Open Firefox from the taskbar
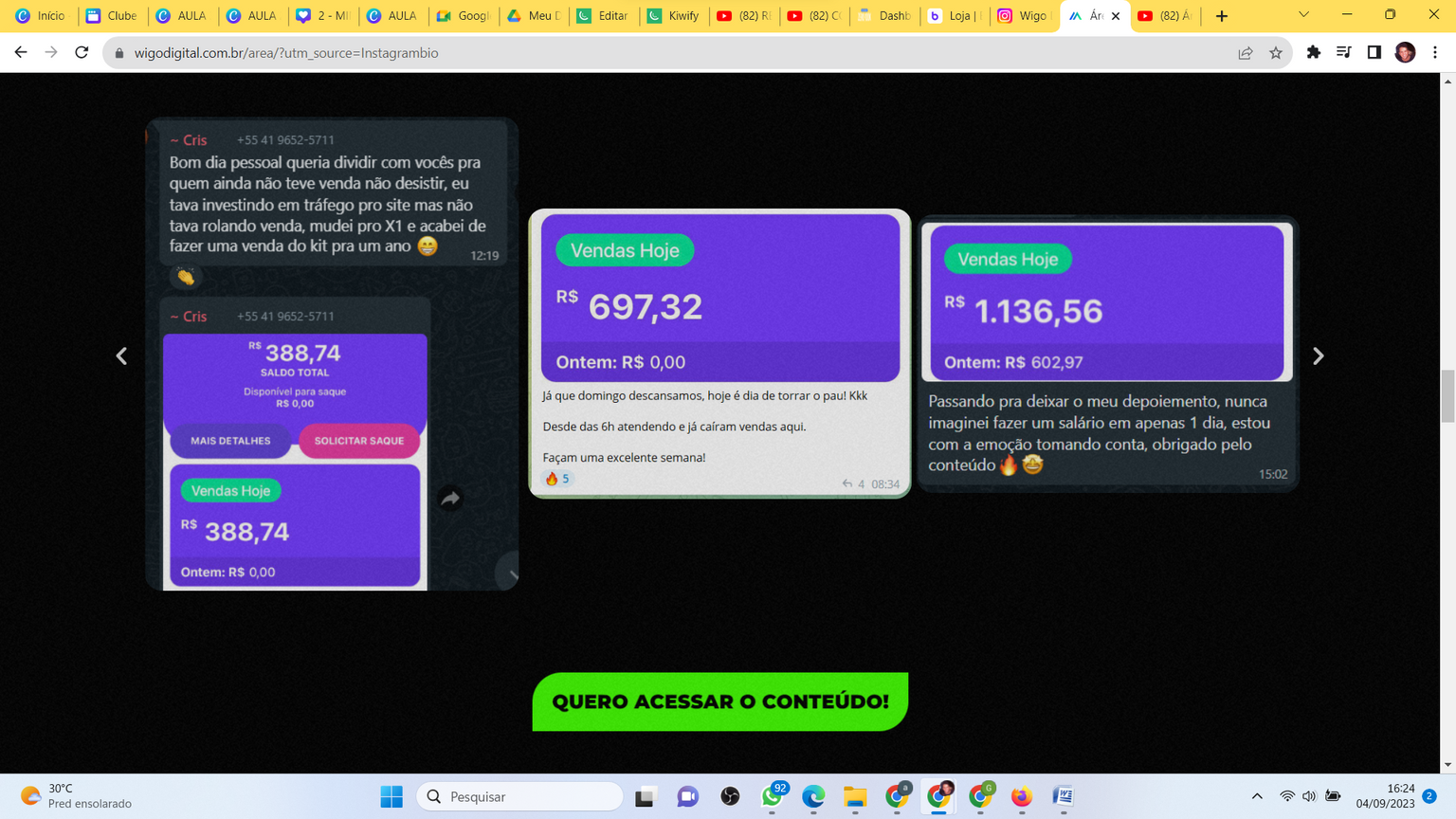The width and height of the screenshot is (1456, 819). coord(1021,796)
